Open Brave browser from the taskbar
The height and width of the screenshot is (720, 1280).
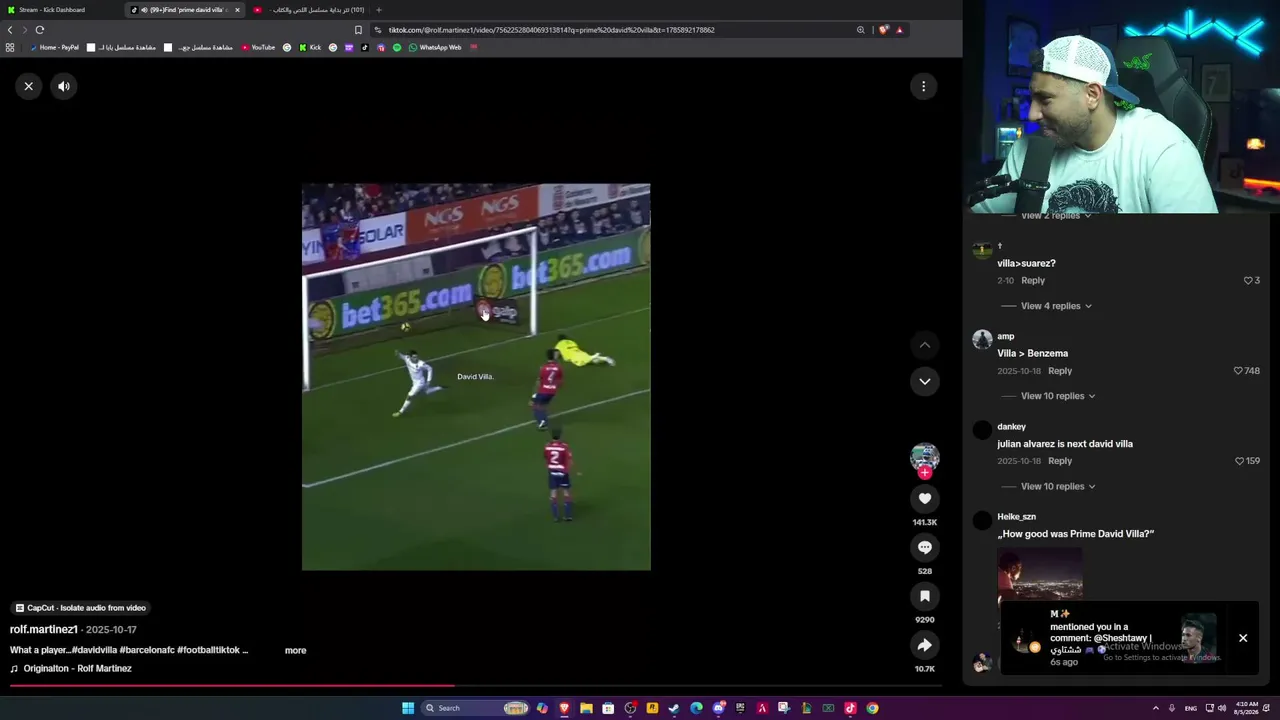coord(564,708)
